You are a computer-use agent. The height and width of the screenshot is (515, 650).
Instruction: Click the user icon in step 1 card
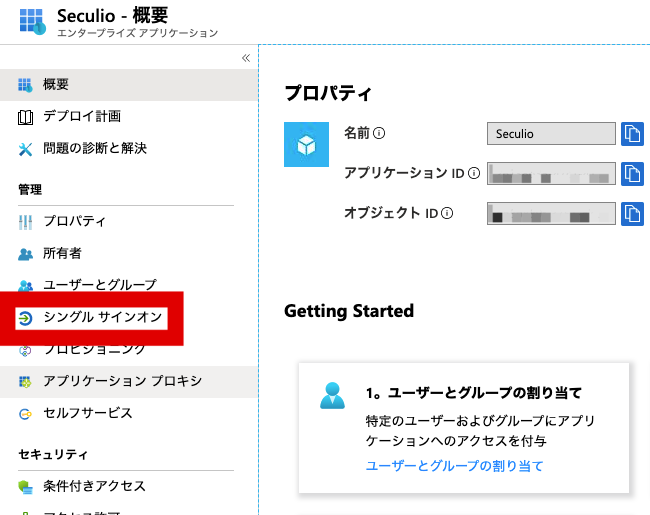tap(332, 396)
